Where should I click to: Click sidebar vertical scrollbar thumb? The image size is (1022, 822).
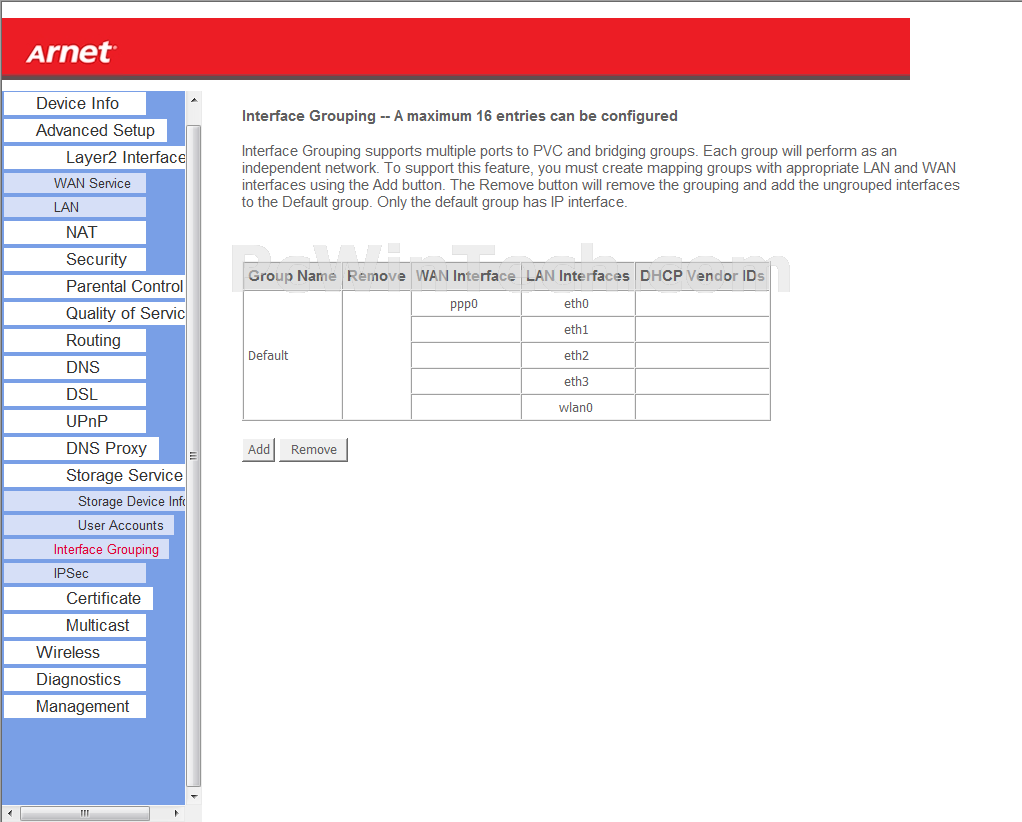click(x=194, y=456)
